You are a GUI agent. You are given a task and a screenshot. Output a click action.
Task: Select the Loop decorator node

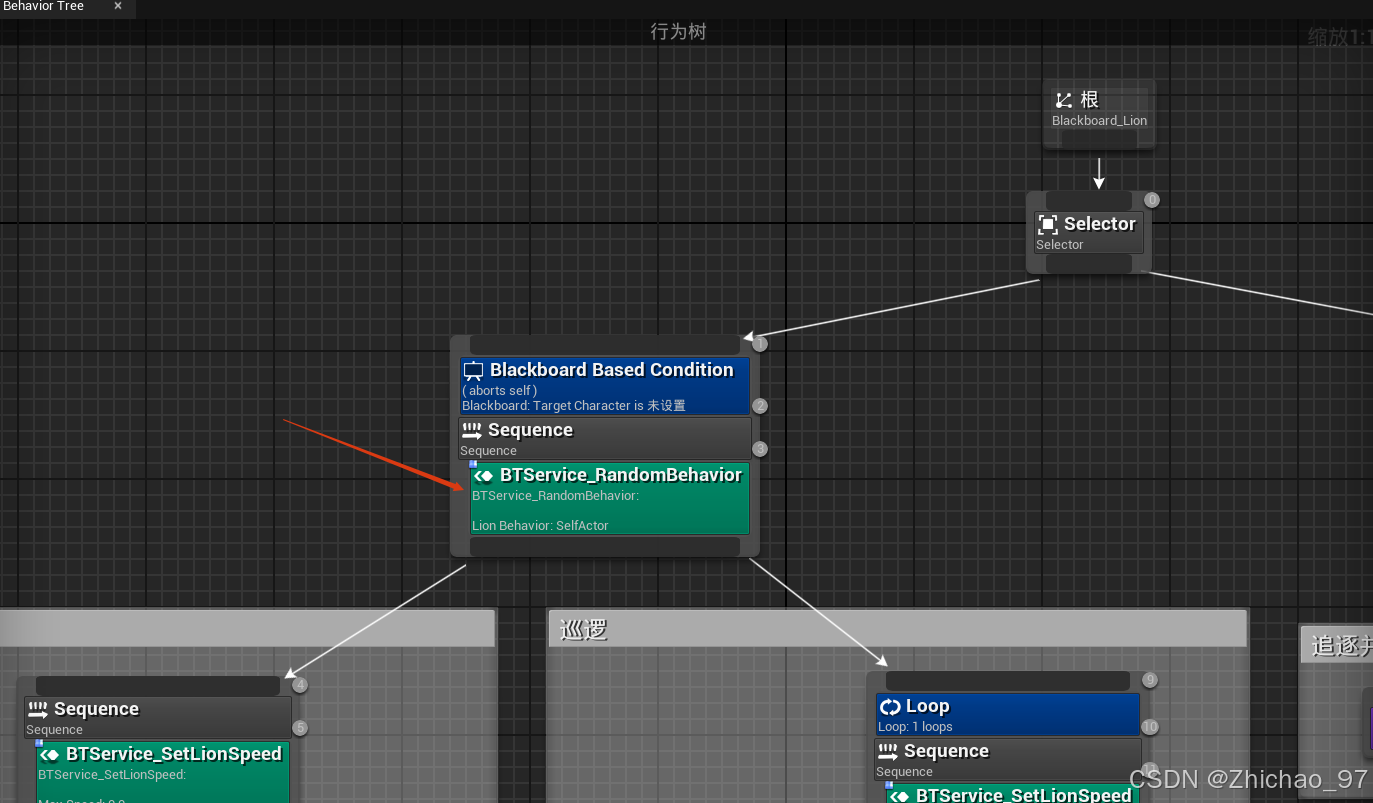tap(1008, 715)
